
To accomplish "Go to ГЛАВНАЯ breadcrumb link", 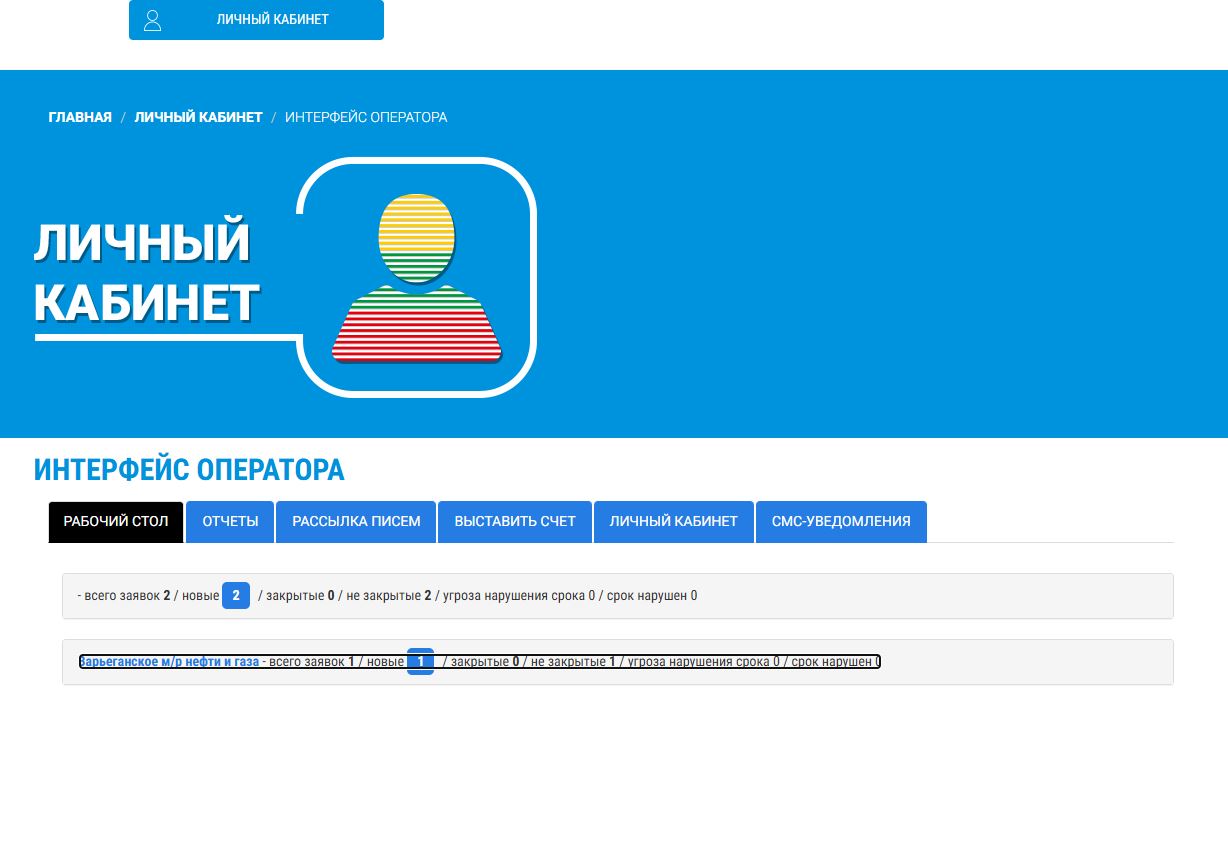I will click(80, 117).
